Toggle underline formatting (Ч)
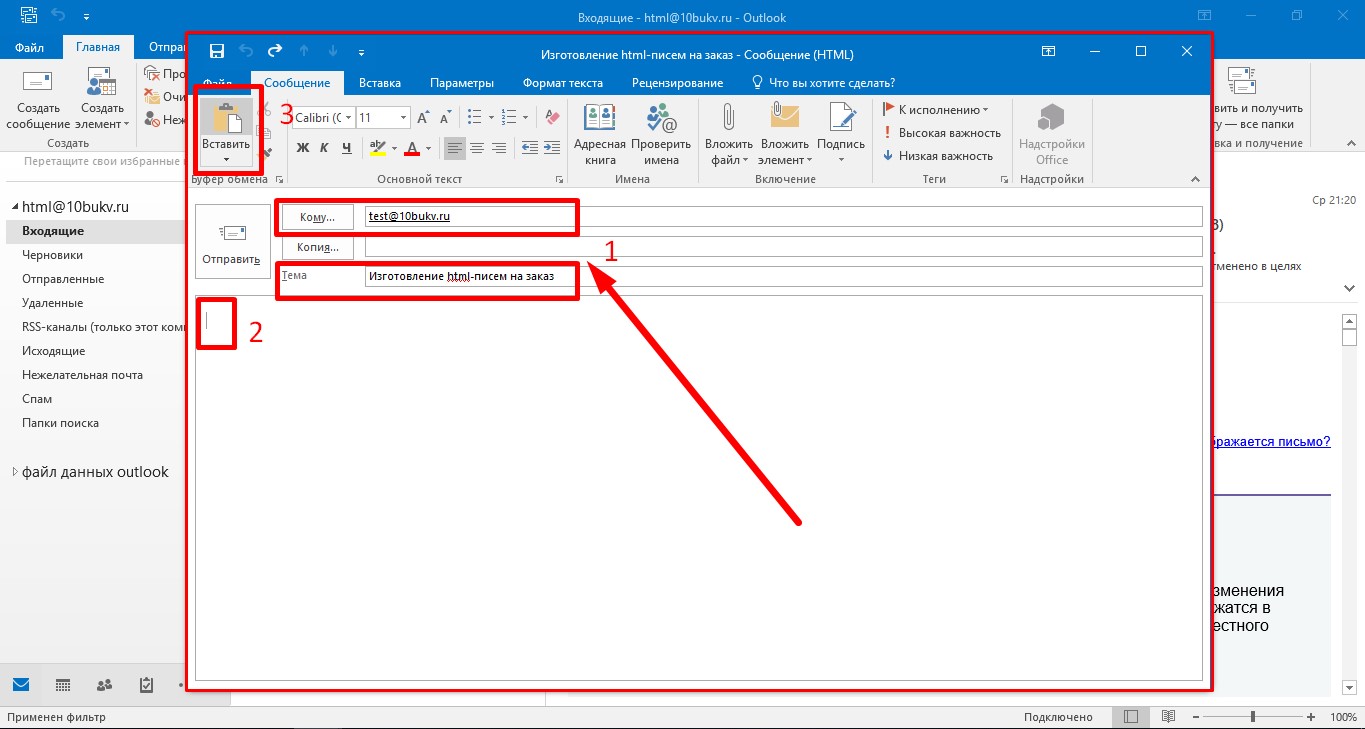 [347, 148]
